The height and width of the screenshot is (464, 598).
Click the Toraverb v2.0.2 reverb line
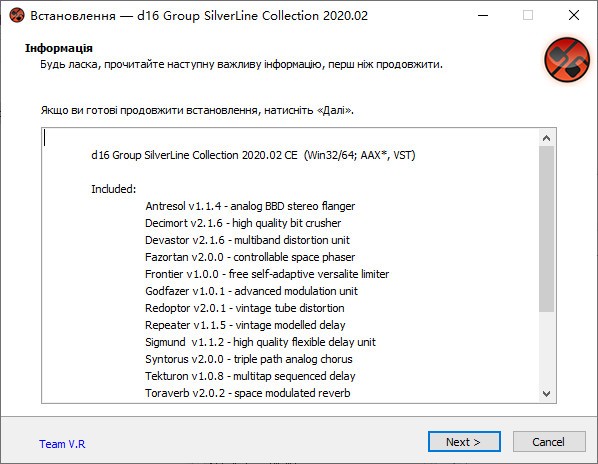[248, 393]
